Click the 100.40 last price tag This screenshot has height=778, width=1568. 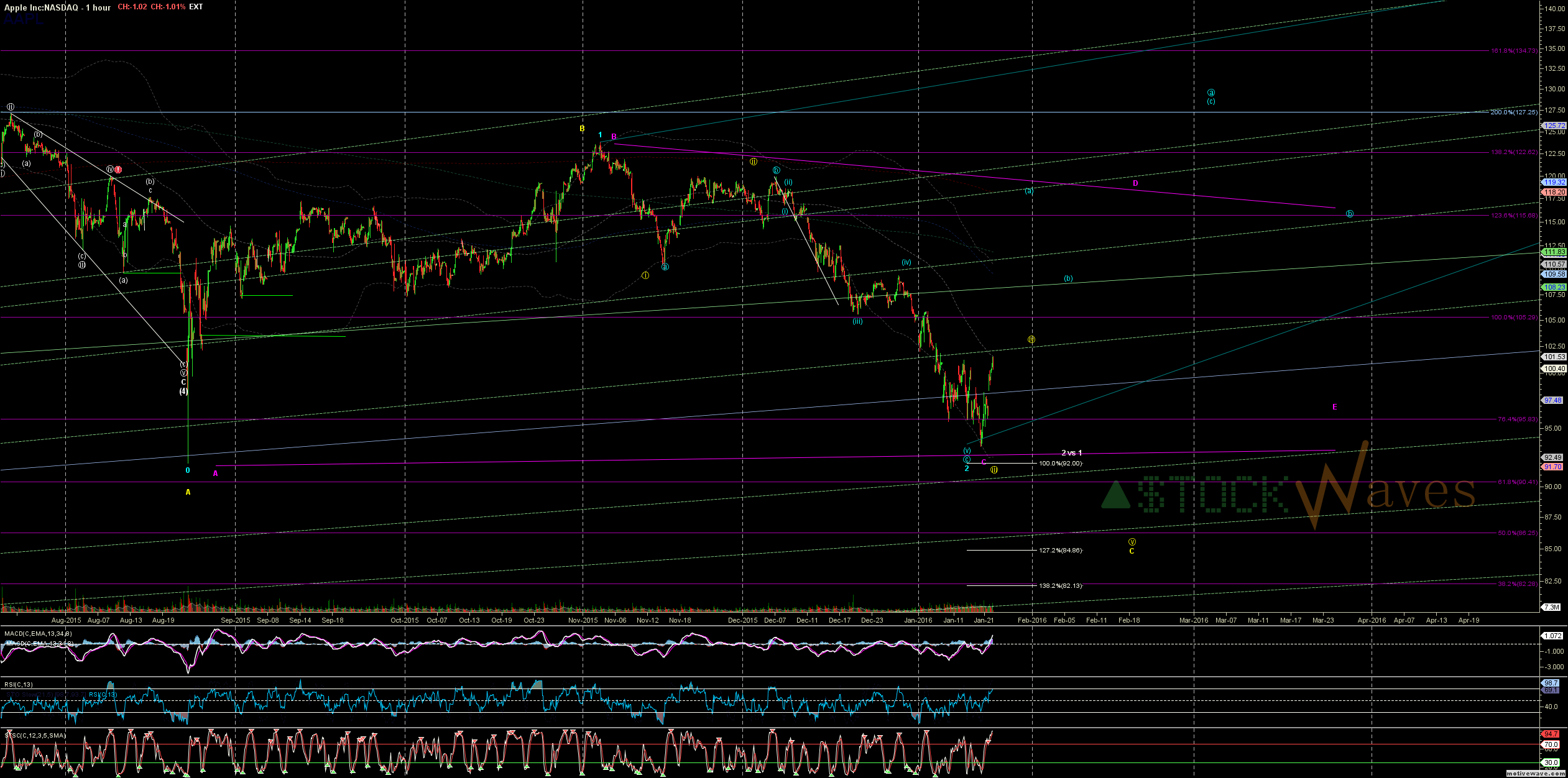tap(1553, 369)
